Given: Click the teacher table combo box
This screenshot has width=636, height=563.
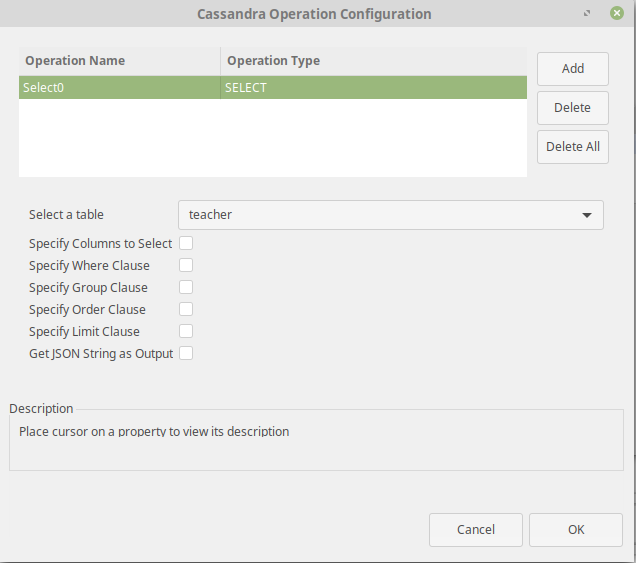Looking at the screenshot, I should 391,215.
